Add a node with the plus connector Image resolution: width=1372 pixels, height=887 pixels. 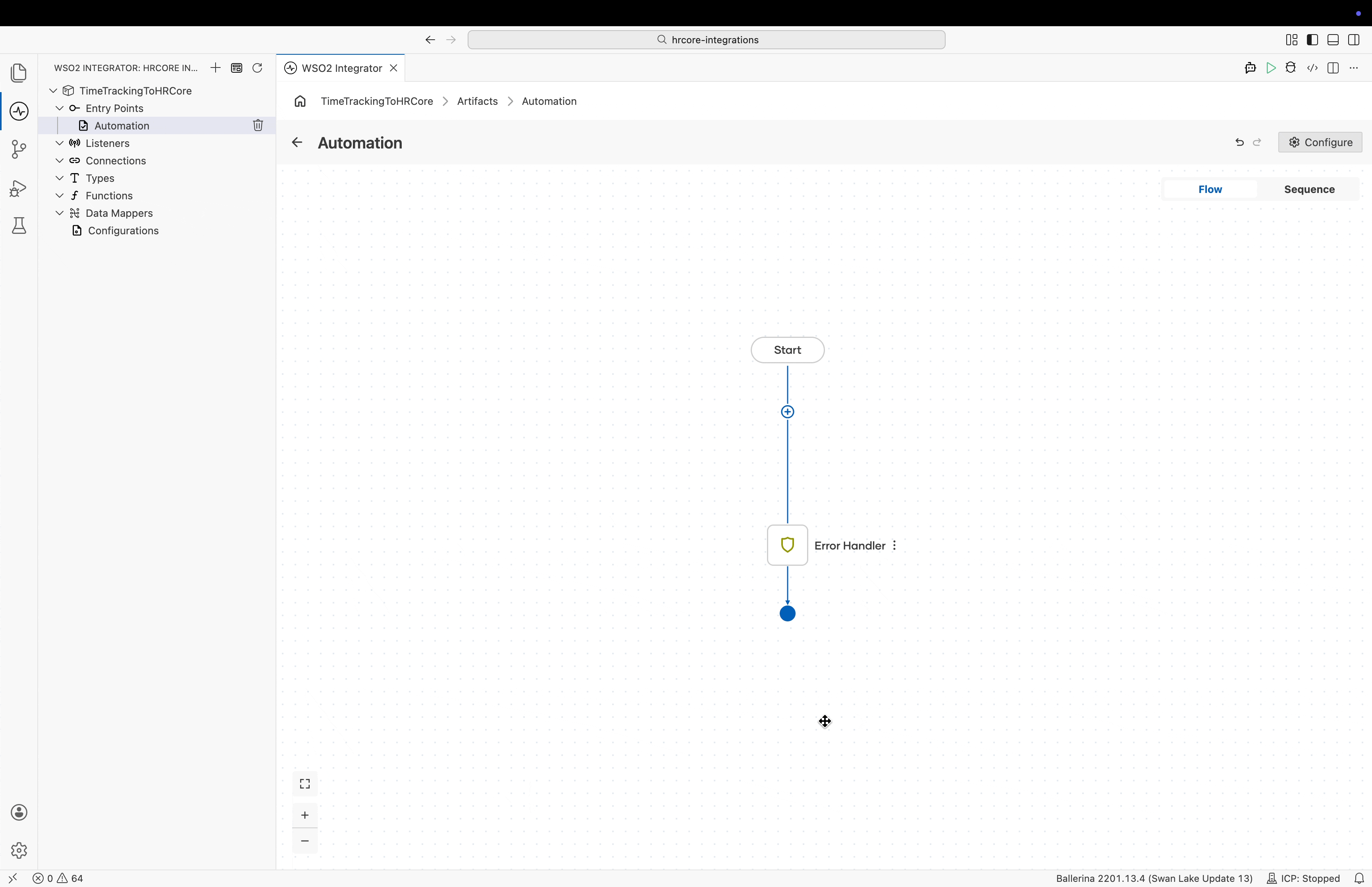pos(788,412)
